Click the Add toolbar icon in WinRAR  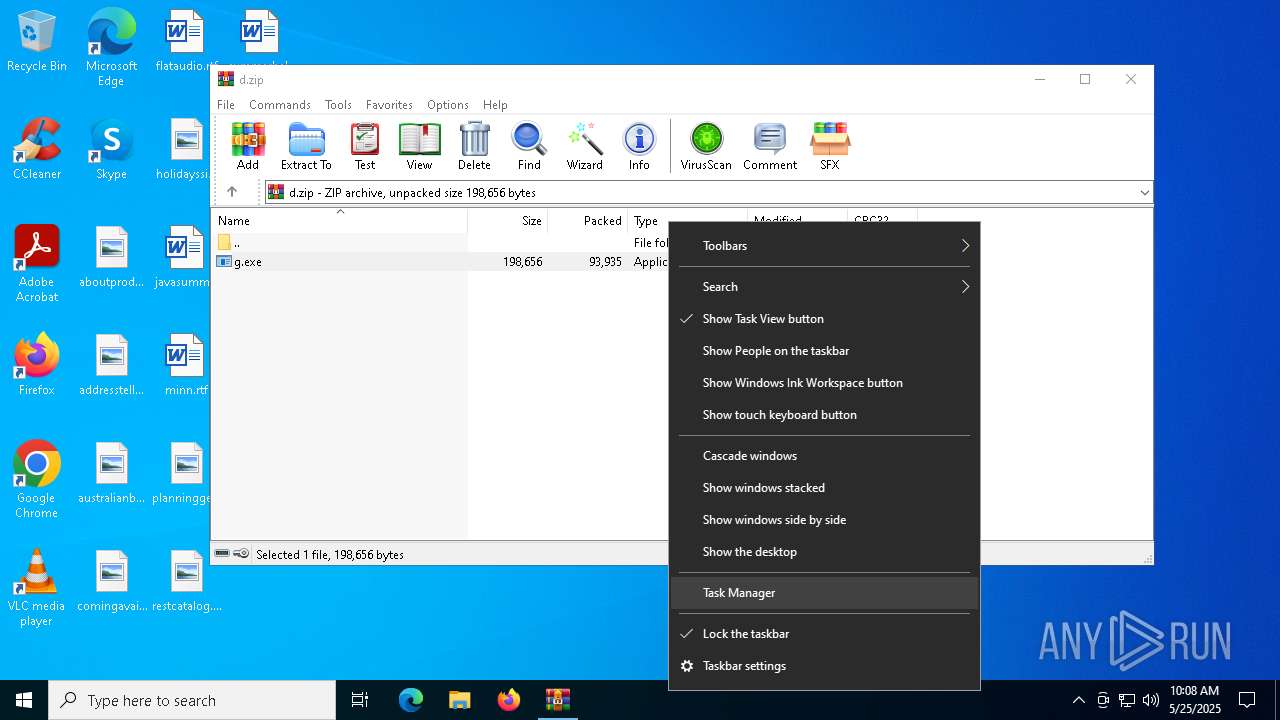click(248, 147)
